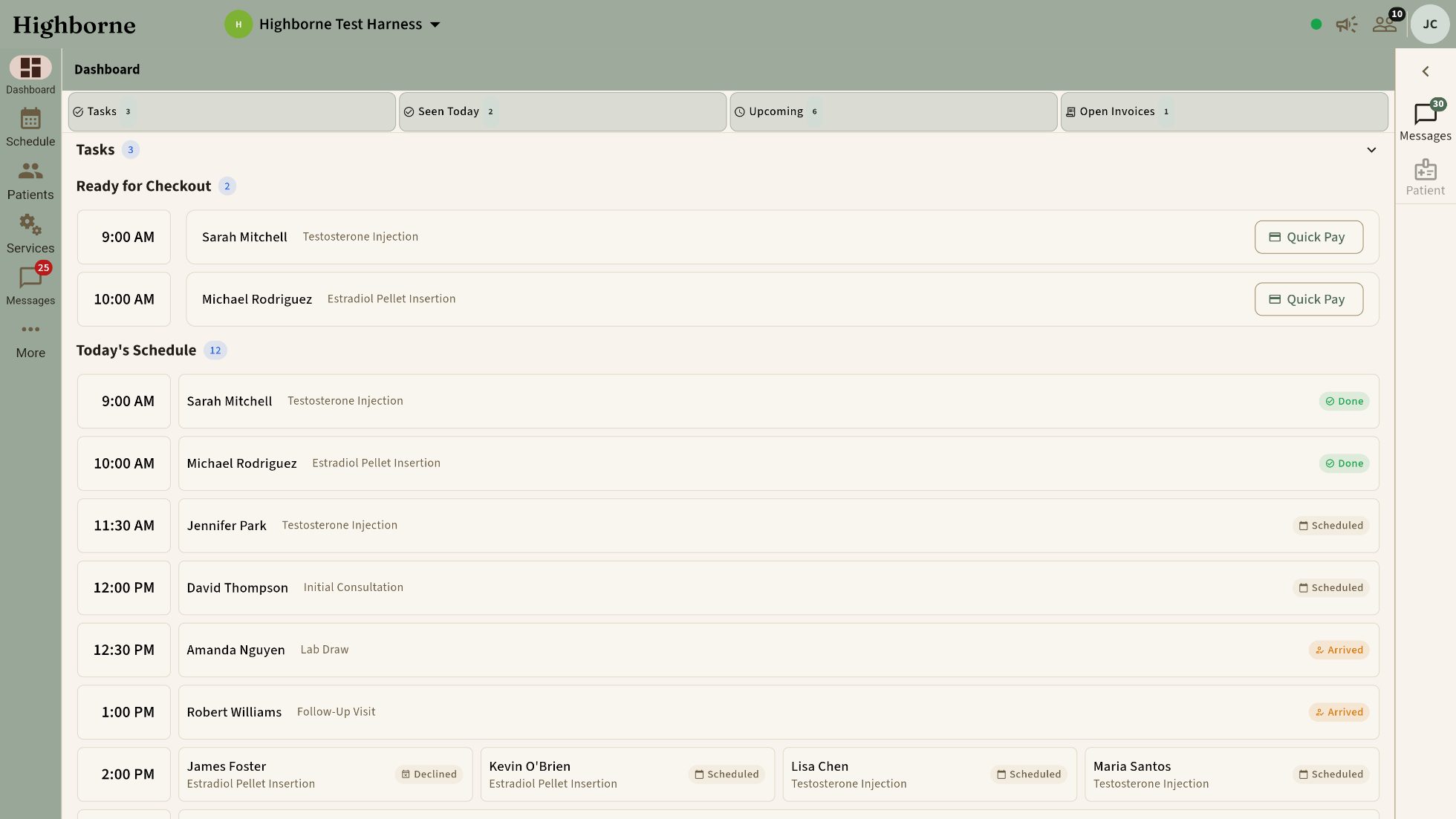Open Michael Rodriguez's checkout row

point(782,299)
